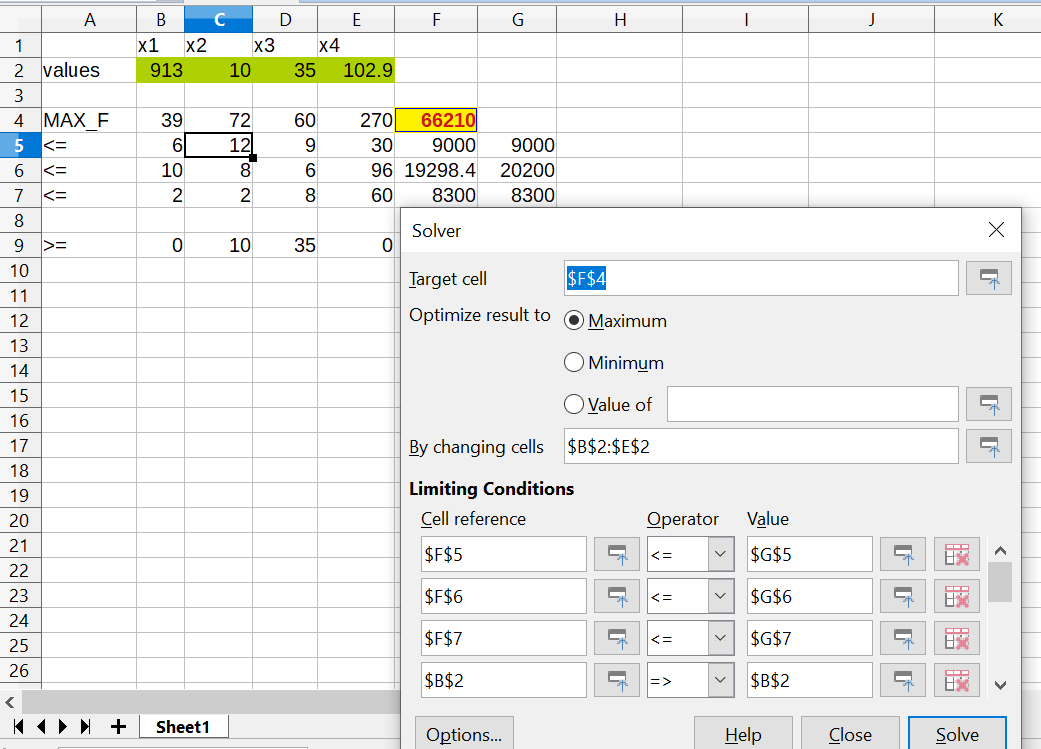This screenshot has height=749, width=1041.
Task: Click cell containing MAX_F
Action: 89,120
